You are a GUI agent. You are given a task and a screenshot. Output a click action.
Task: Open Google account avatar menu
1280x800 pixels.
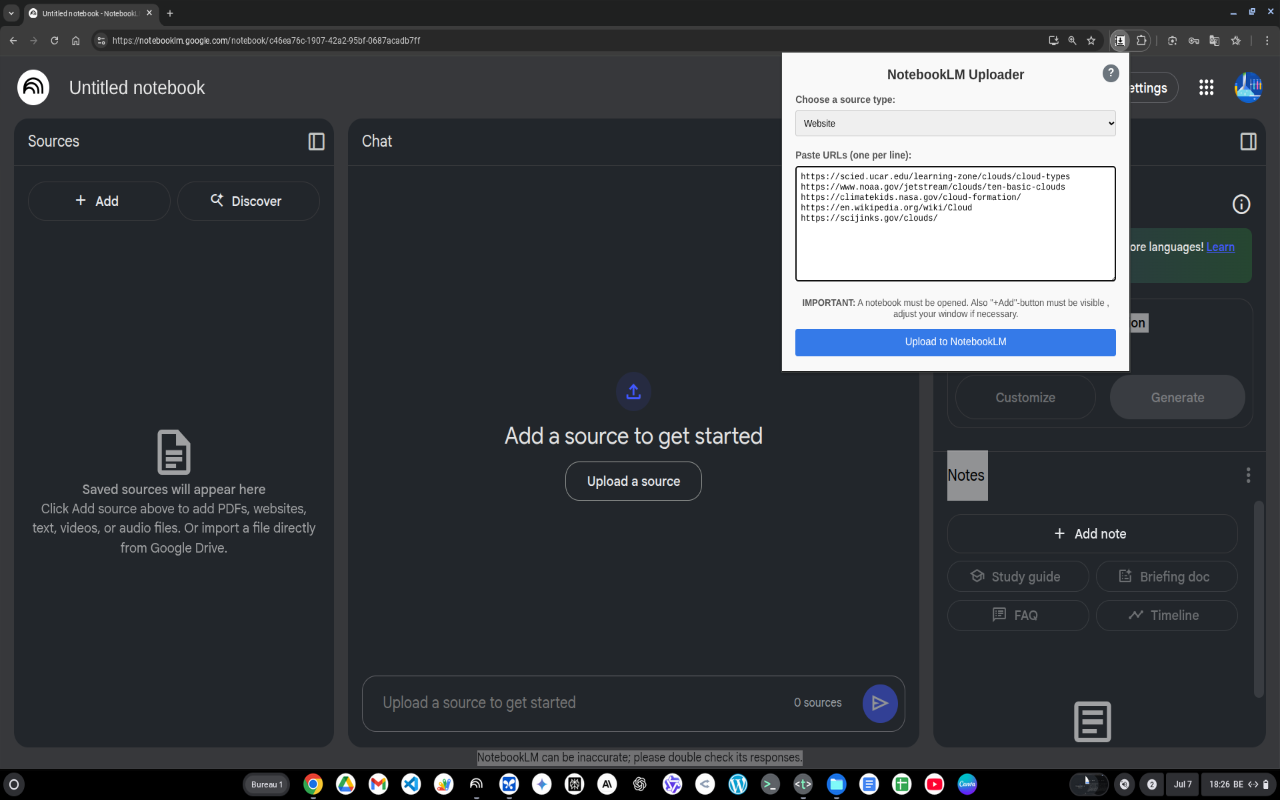(x=1248, y=88)
